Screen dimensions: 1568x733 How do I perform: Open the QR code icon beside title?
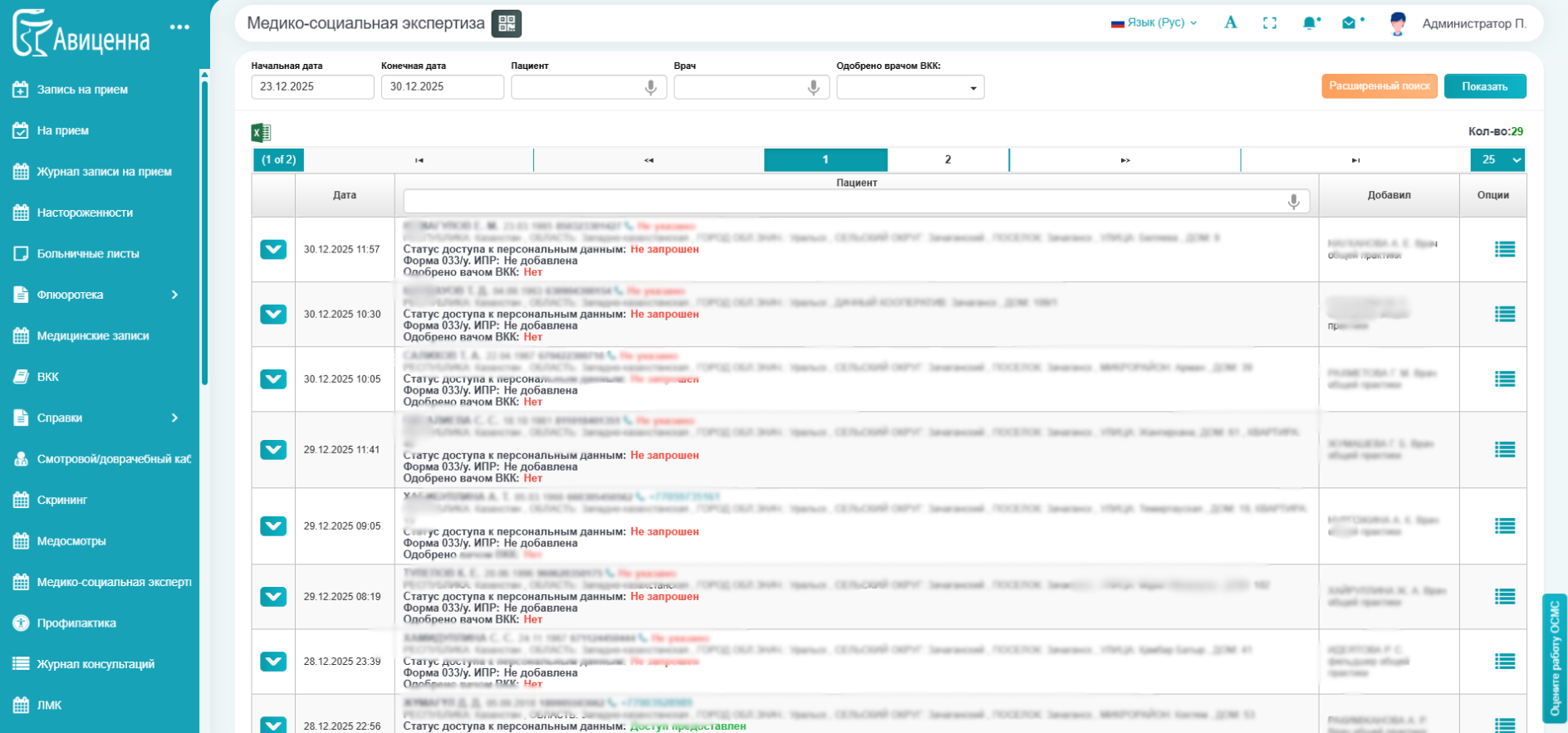pyautogui.click(x=506, y=23)
